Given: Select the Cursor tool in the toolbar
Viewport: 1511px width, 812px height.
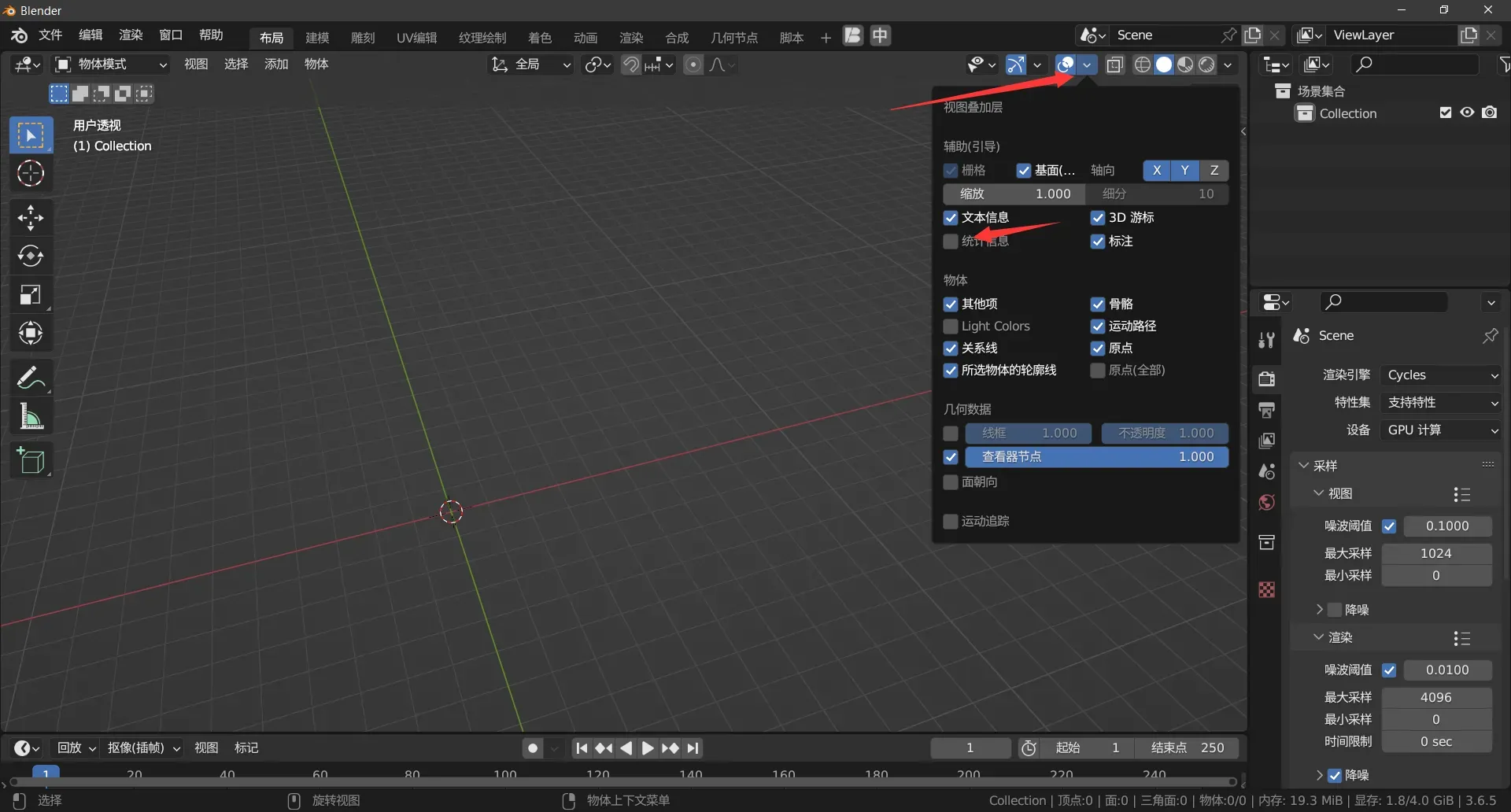Looking at the screenshot, I should 31,174.
